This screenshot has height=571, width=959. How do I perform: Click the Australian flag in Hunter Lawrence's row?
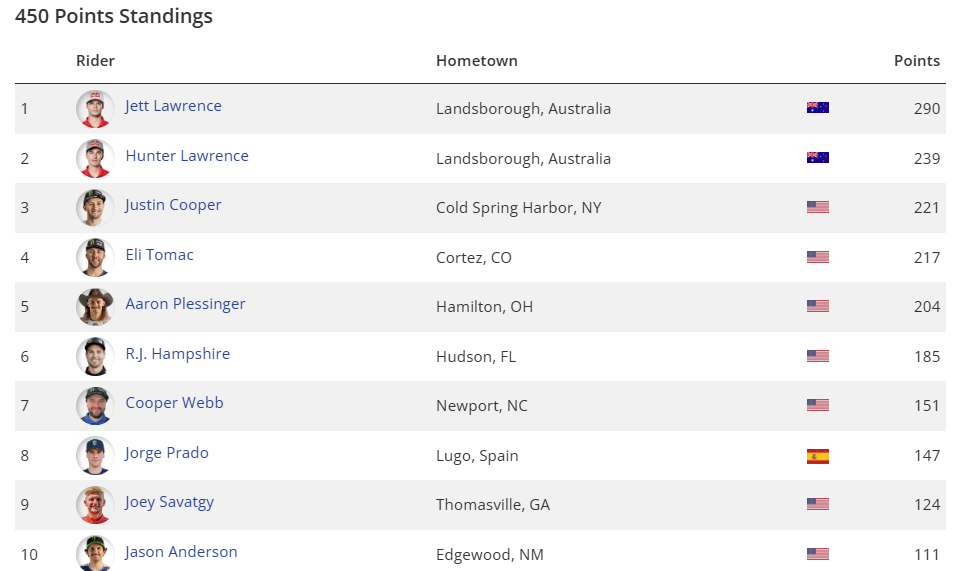tap(818, 158)
